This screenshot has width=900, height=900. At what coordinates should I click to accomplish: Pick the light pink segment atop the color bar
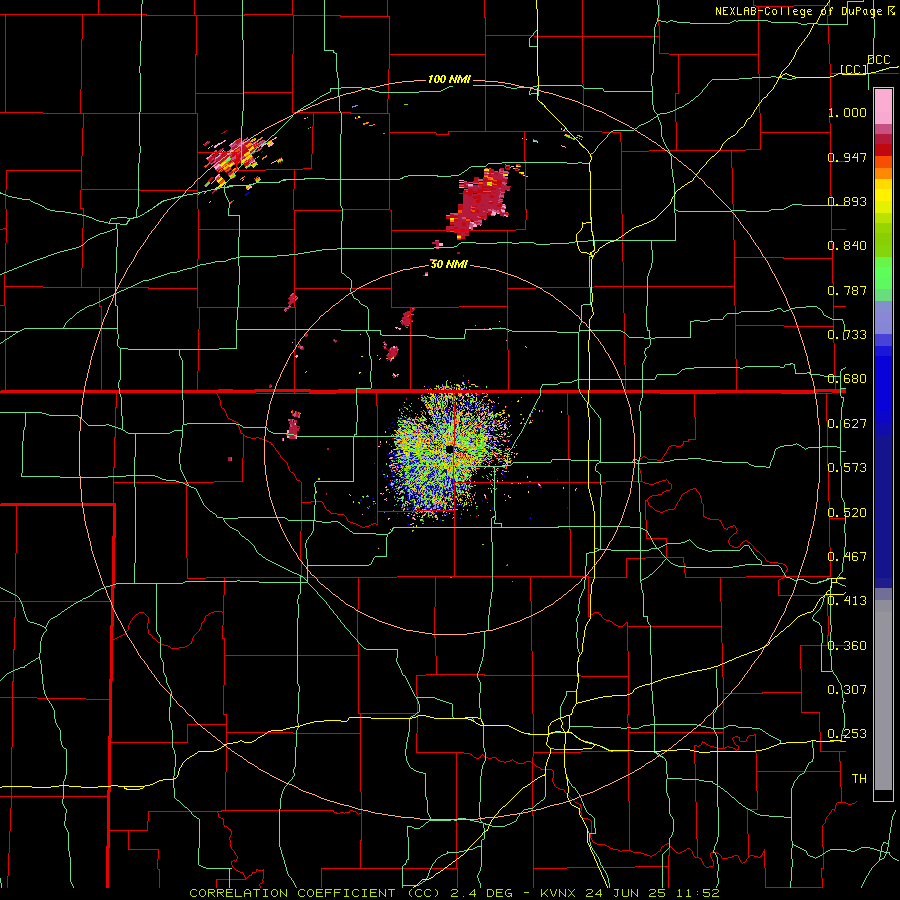883,106
